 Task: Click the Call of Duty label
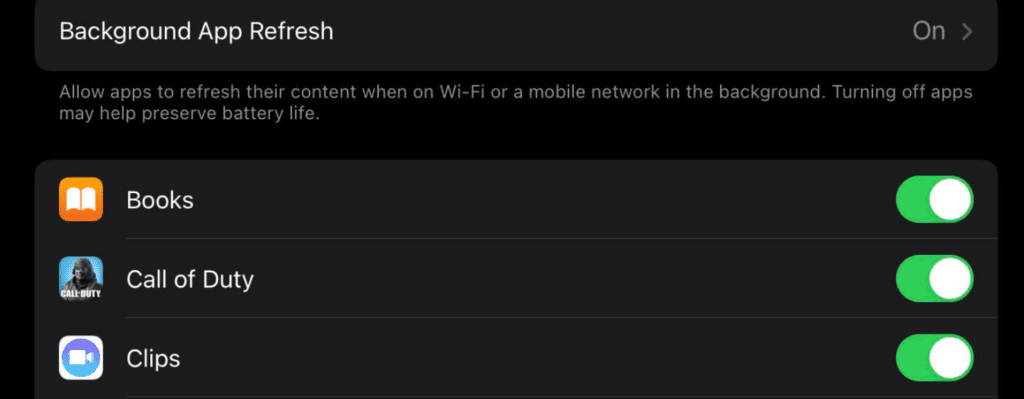(x=190, y=279)
